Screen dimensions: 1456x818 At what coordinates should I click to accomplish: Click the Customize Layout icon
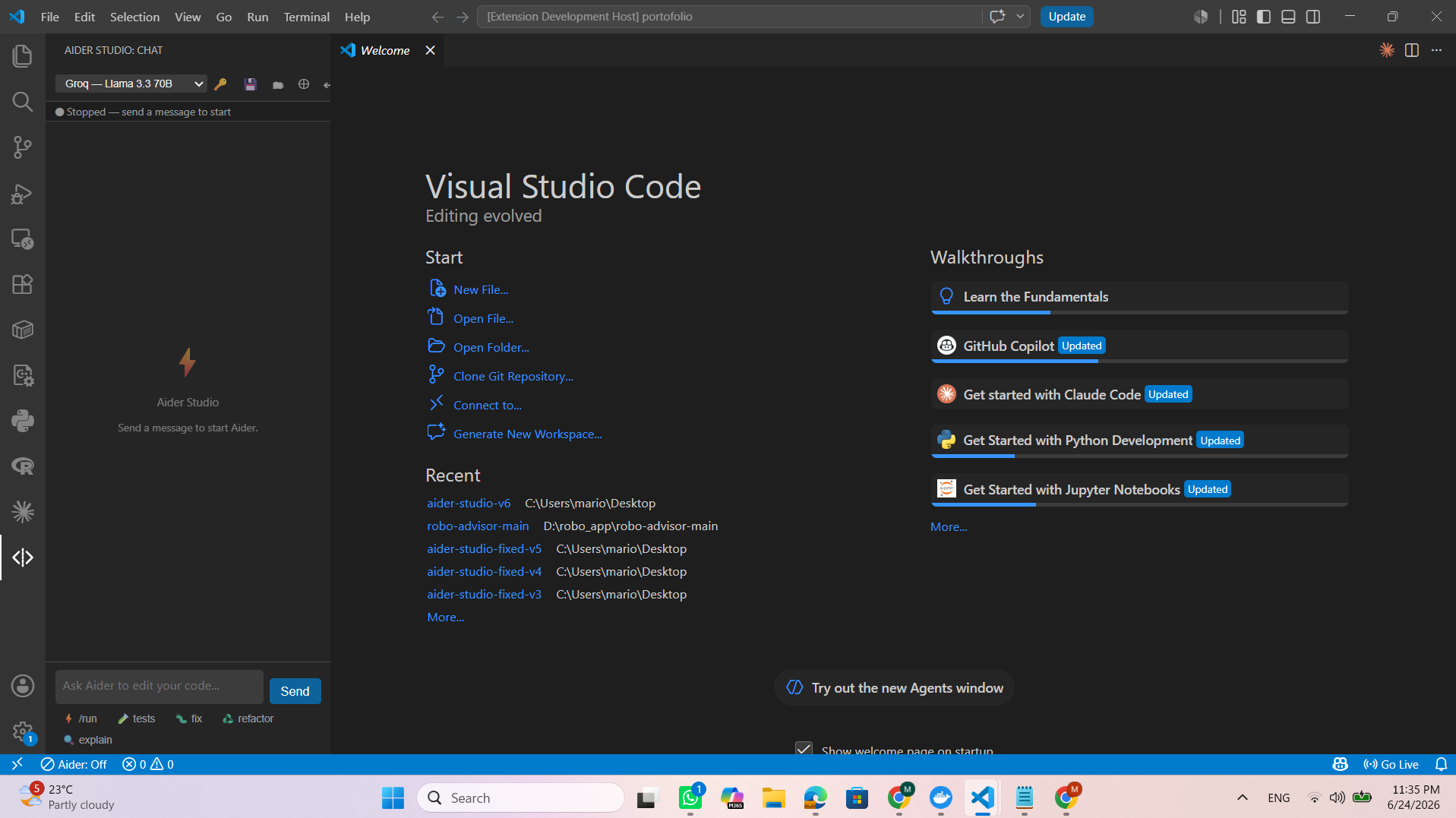tap(1239, 17)
